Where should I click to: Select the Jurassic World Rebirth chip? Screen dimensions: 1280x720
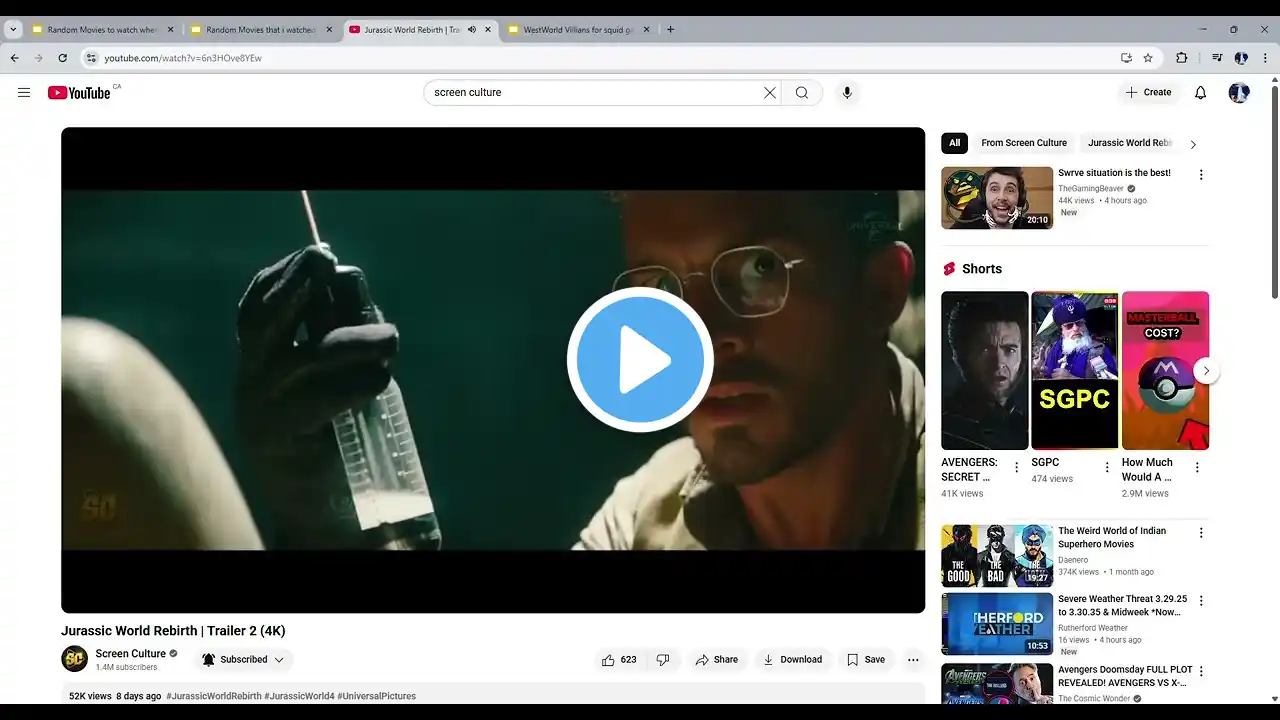tap(1130, 143)
